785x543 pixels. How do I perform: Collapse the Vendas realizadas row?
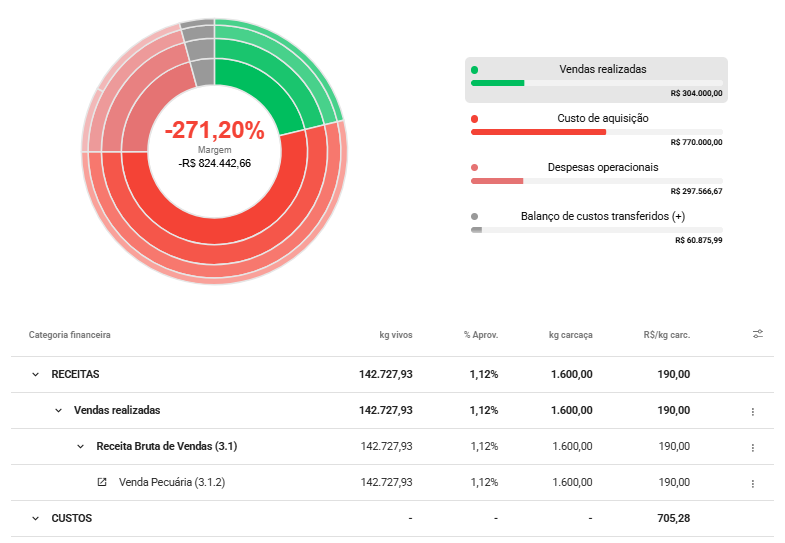pyautogui.click(x=58, y=410)
